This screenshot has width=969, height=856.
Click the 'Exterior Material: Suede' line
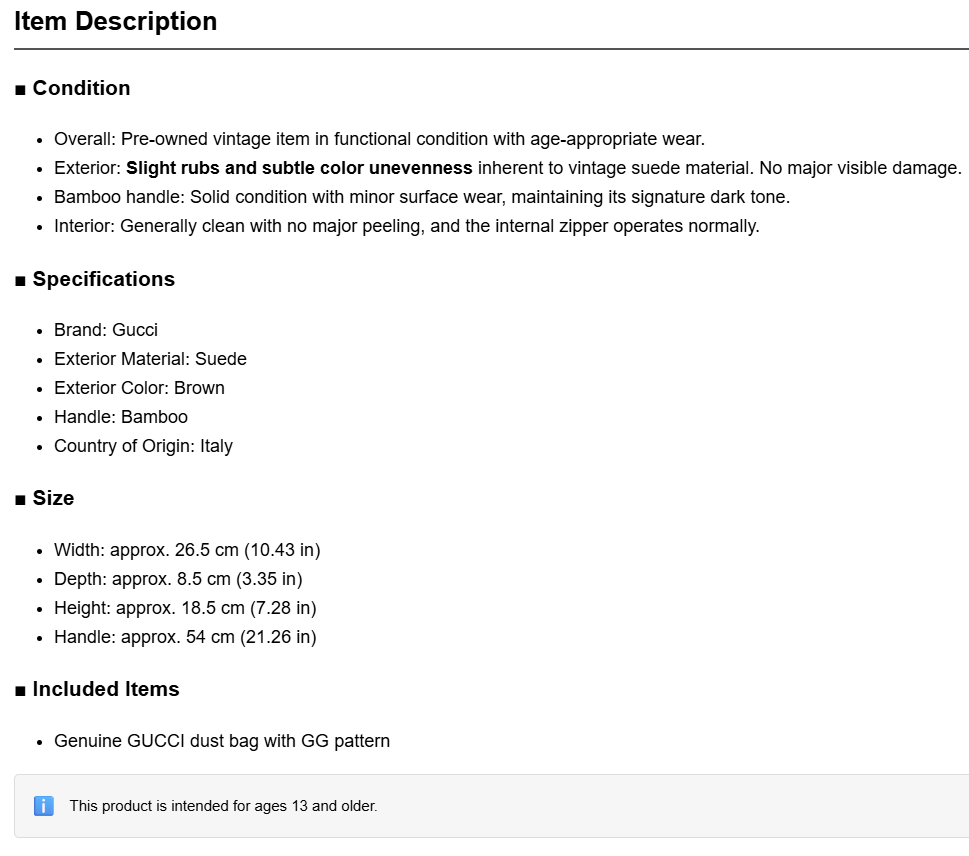click(150, 359)
